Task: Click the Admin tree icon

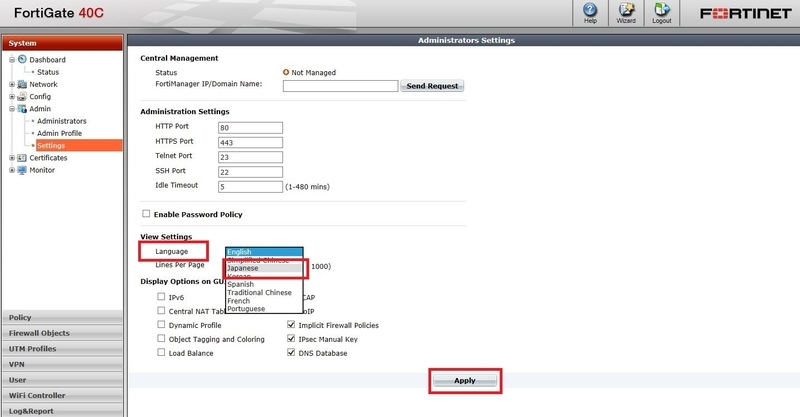Action: pos(22,109)
